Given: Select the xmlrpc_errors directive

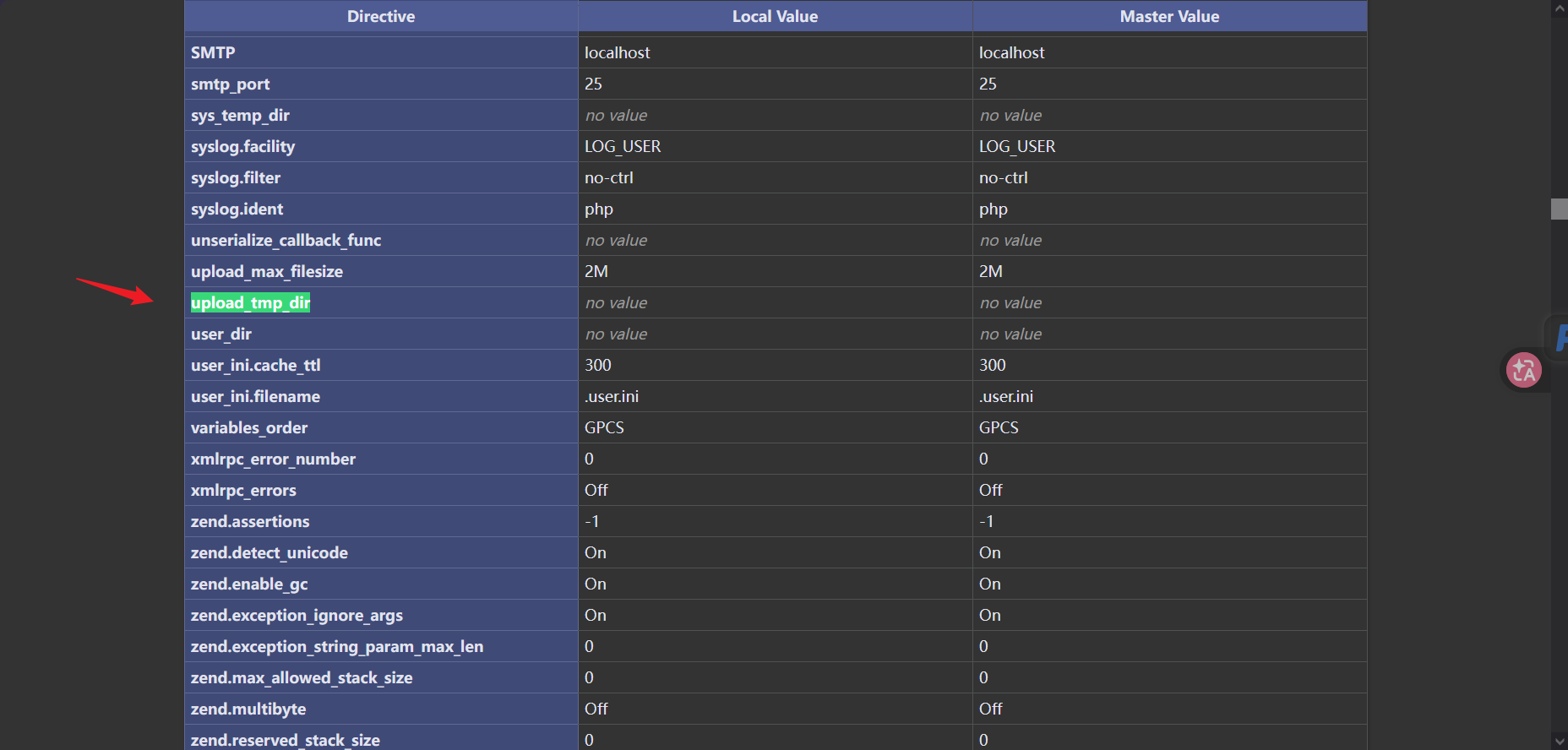Looking at the screenshot, I should [x=243, y=490].
